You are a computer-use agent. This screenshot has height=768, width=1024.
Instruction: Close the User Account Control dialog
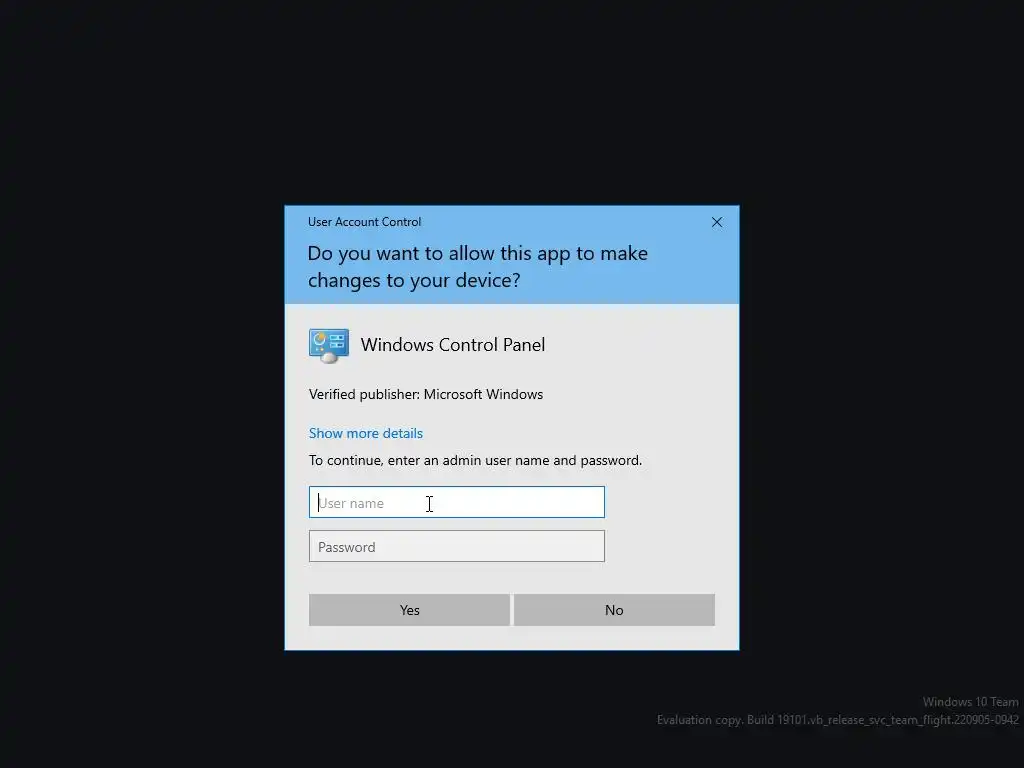click(717, 222)
